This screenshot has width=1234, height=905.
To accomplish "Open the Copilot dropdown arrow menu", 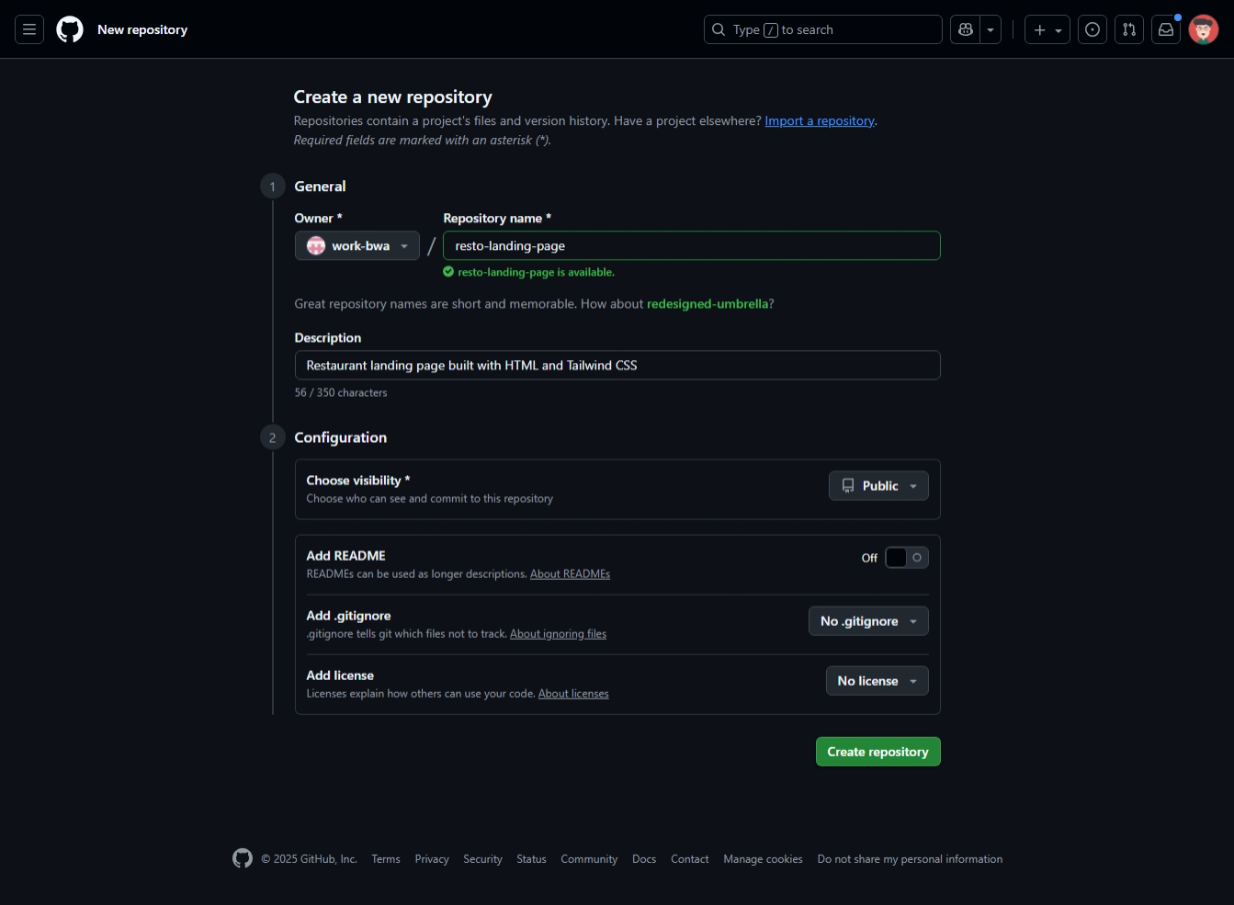I will 990,30.
